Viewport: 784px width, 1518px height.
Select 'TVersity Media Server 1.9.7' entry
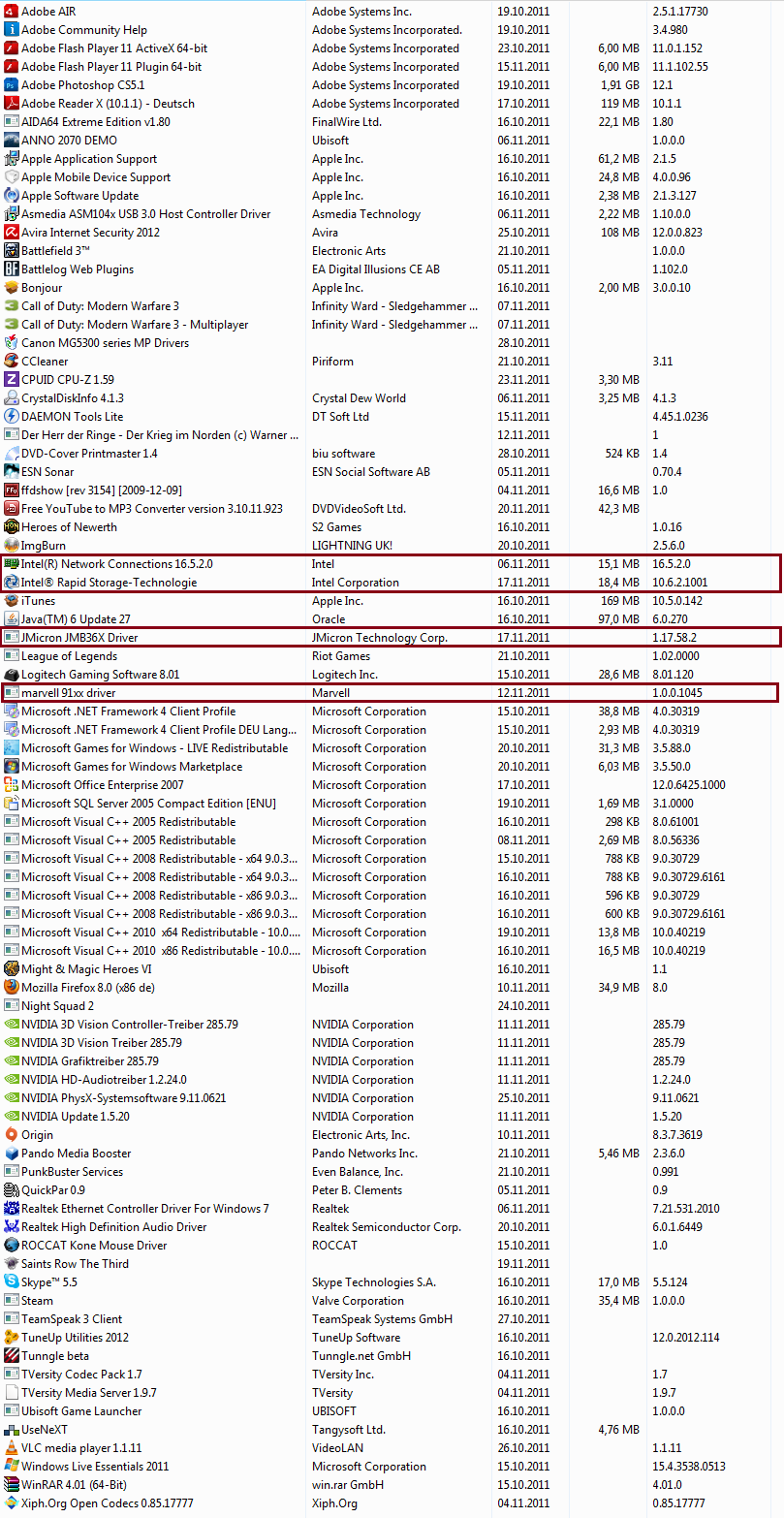click(89, 1393)
